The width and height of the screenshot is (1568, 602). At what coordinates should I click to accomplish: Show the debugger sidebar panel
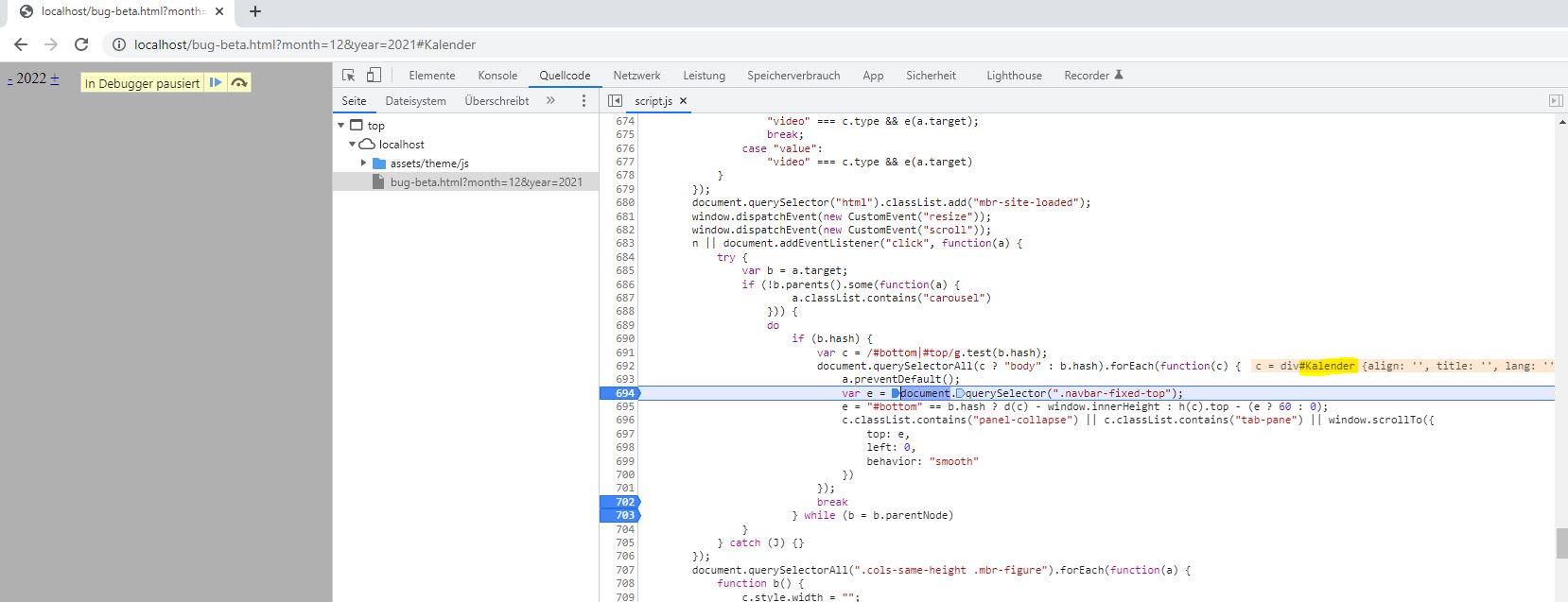(1555, 101)
